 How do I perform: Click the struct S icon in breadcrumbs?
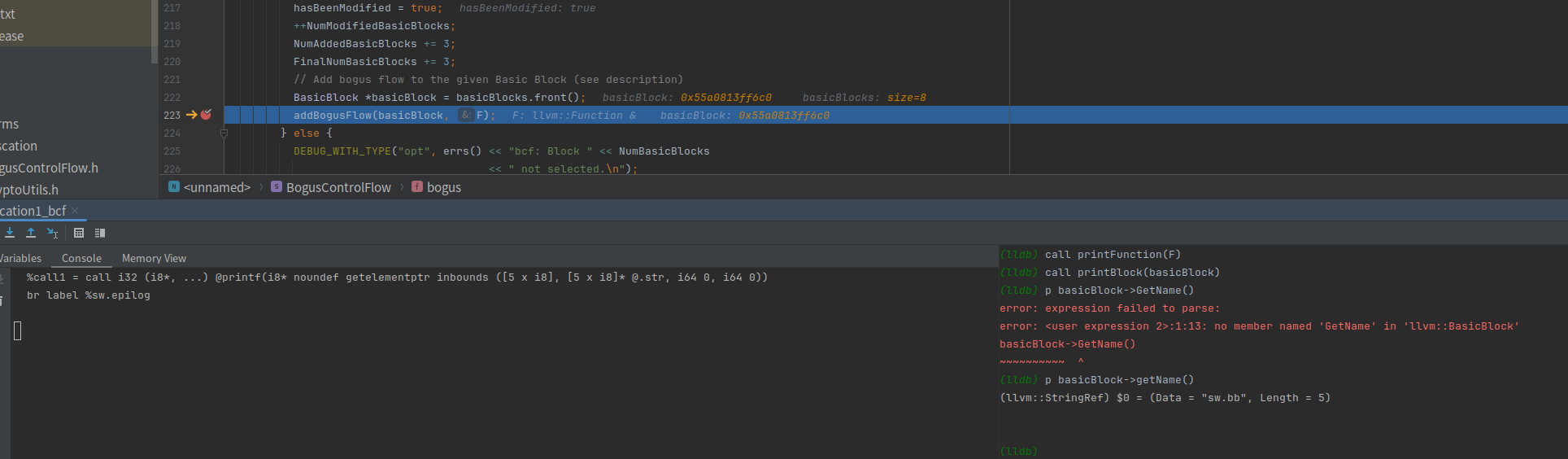pyautogui.click(x=277, y=186)
